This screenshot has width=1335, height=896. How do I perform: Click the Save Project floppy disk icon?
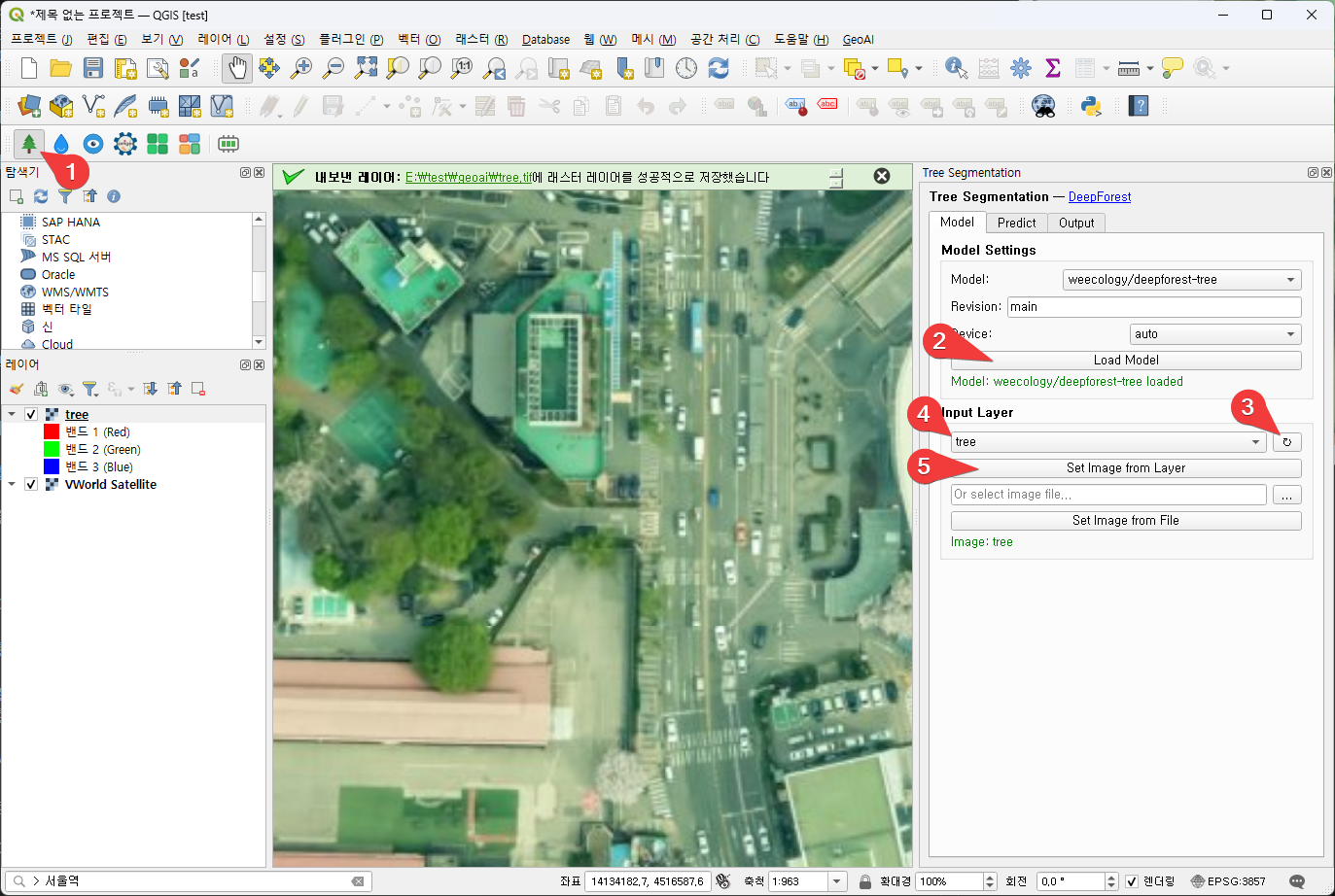[x=93, y=68]
